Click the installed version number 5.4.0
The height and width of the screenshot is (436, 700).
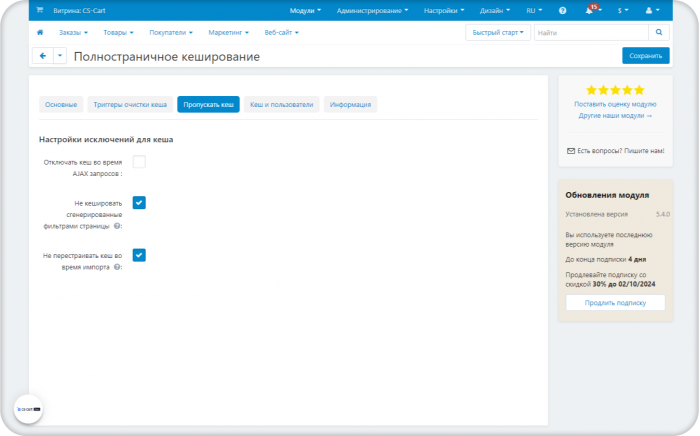coord(662,214)
